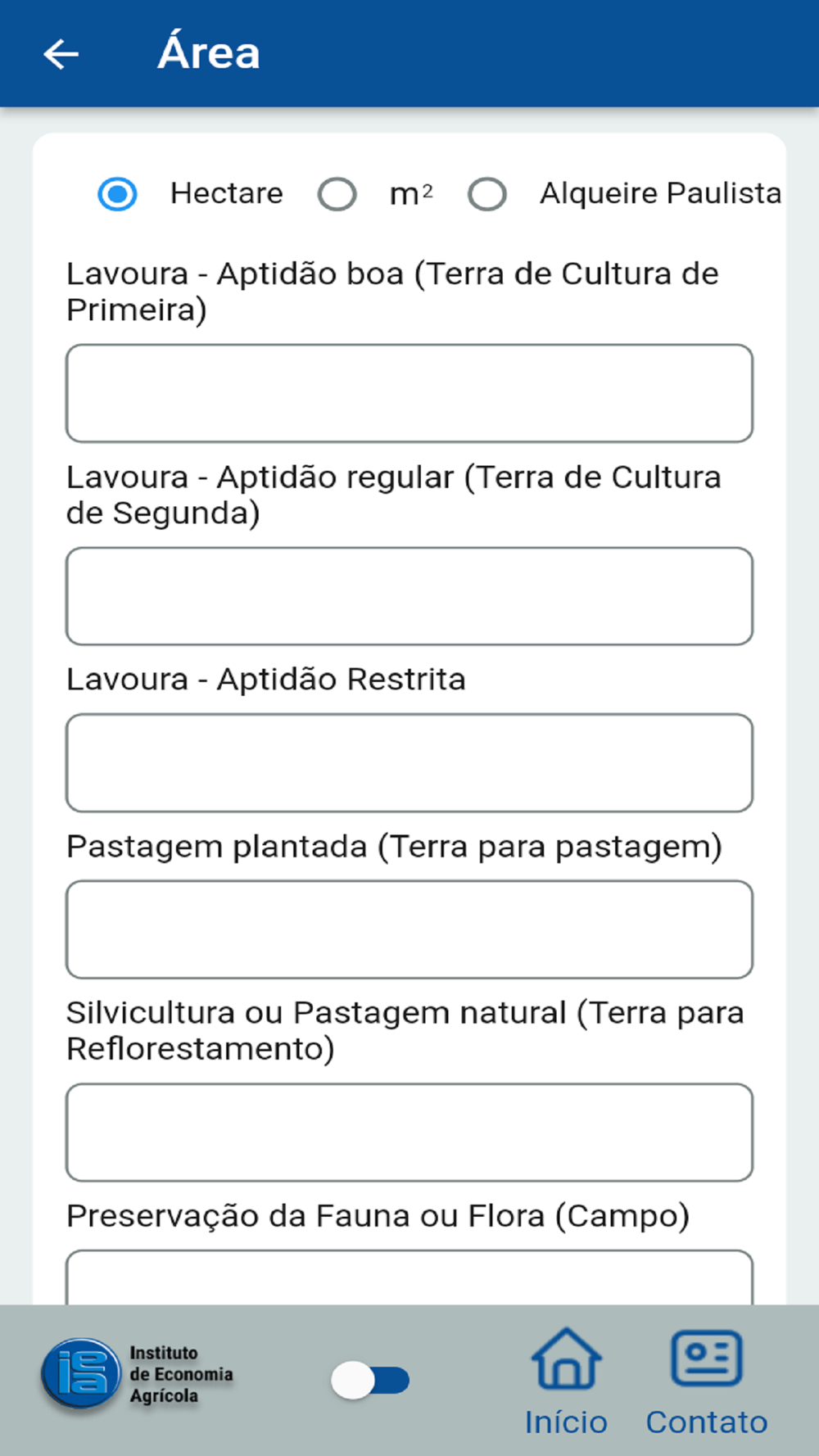Flip the toggle switch in bottom bar
The width and height of the screenshot is (819, 1456).
[x=370, y=1380]
